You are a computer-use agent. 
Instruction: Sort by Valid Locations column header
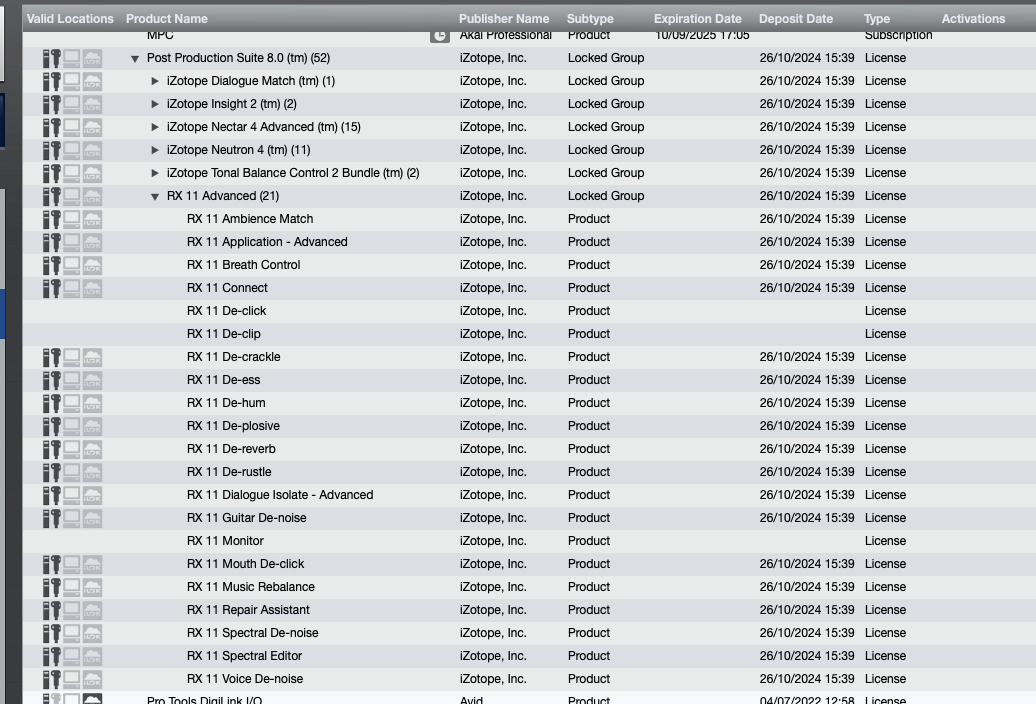pyautogui.click(x=70, y=19)
